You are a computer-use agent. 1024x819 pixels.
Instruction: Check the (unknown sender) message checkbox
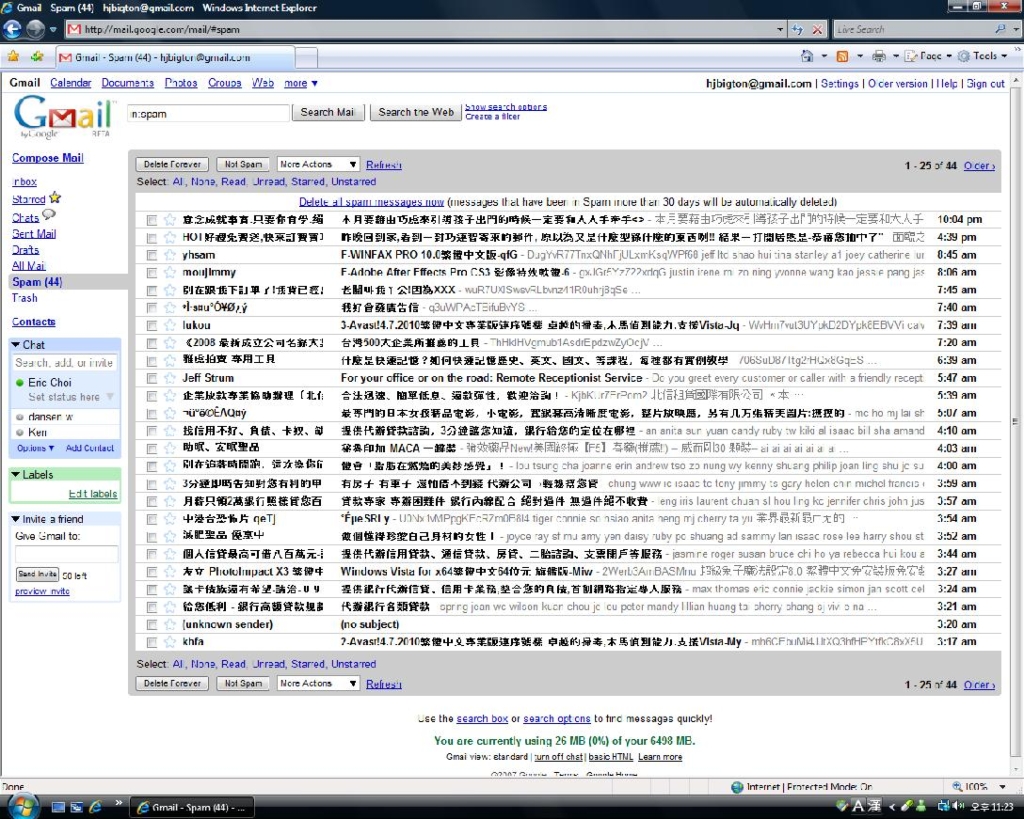[152, 625]
